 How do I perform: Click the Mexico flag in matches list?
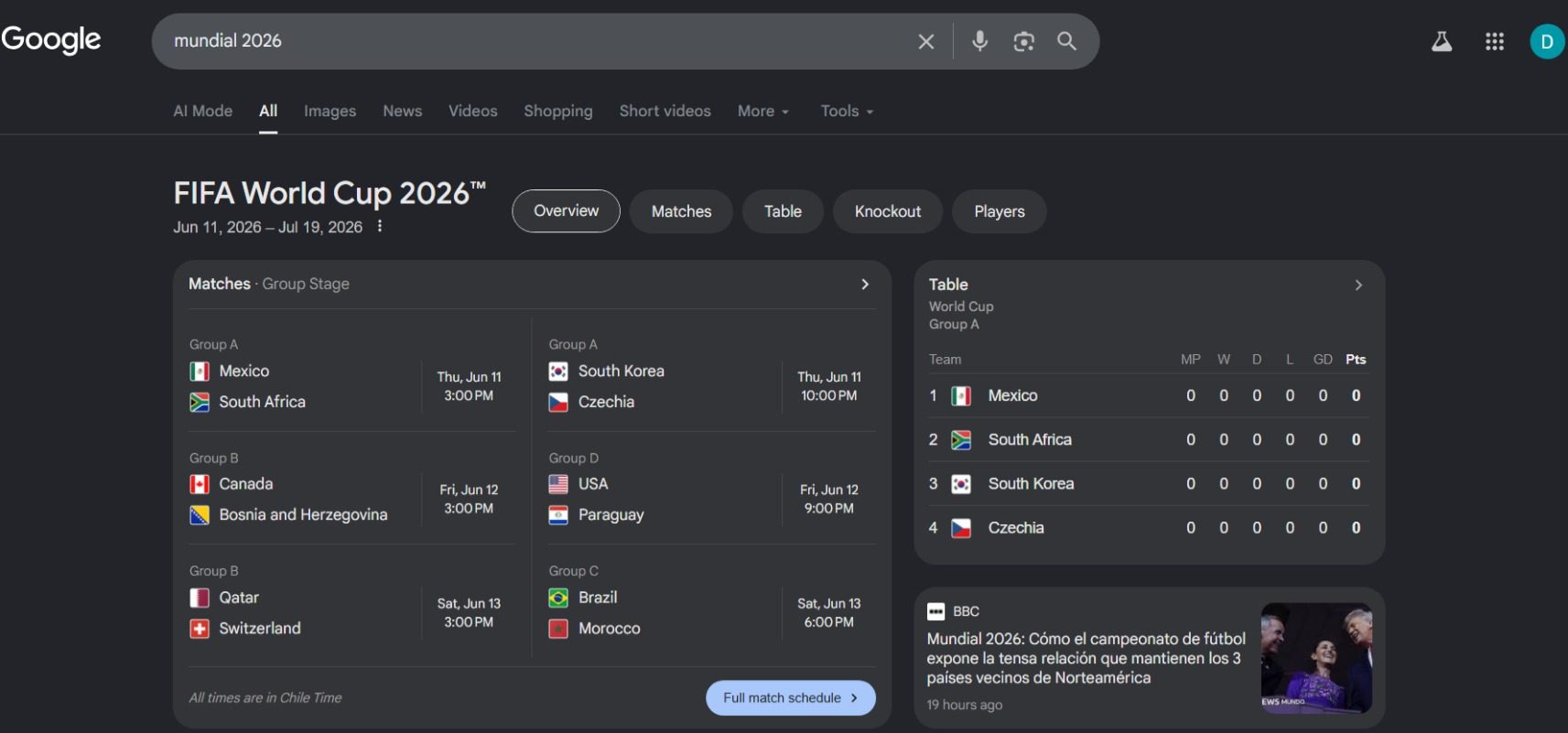click(x=200, y=372)
